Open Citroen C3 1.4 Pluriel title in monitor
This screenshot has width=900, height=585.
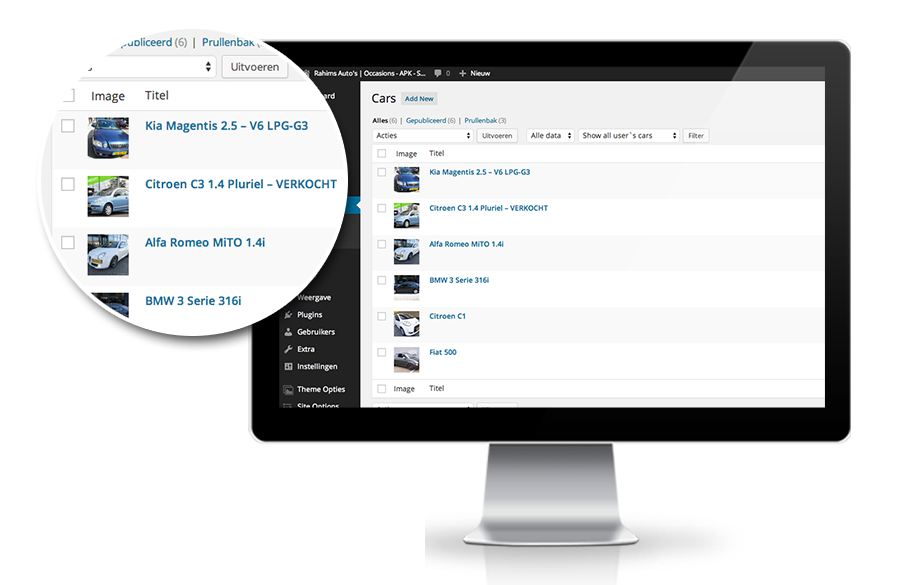click(488, 208)
